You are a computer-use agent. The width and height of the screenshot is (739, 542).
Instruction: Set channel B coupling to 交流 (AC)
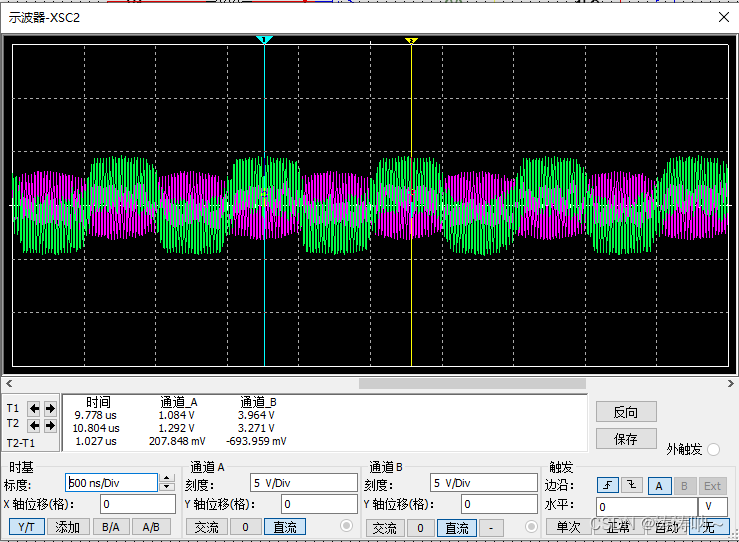(x=385, y=528)
